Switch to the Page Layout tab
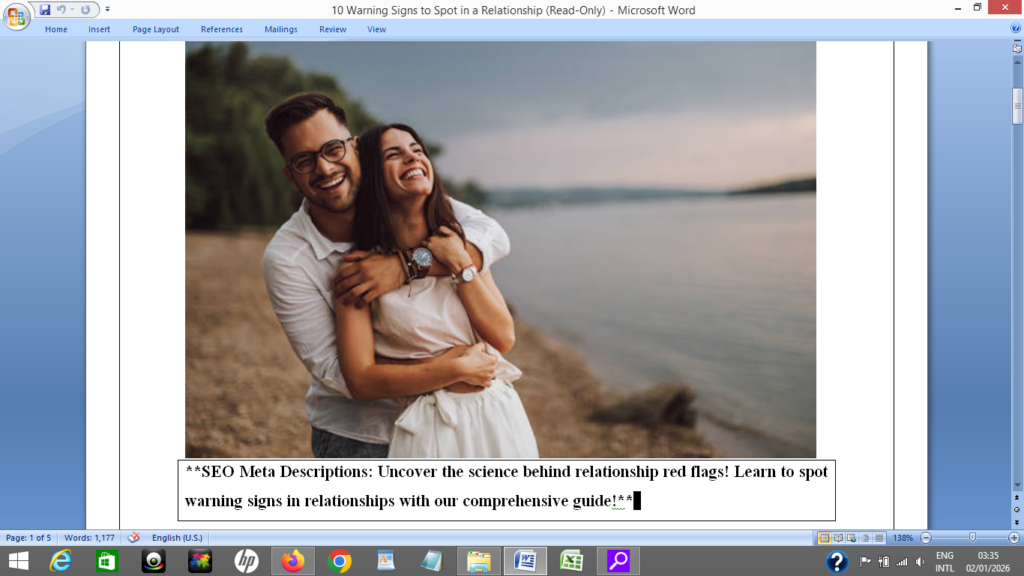Screen dimensions: 1024x576 click(x=156, y=29)
